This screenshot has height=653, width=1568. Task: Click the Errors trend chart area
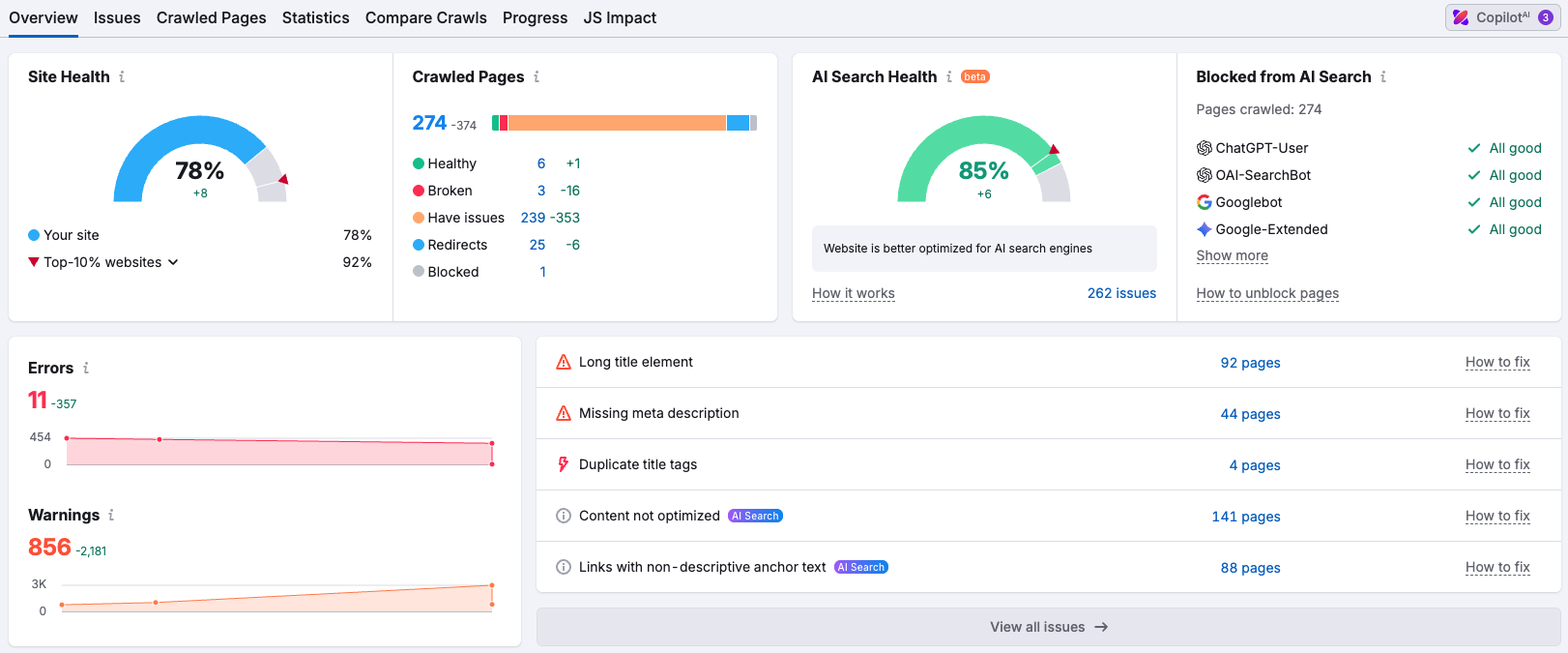tap(278, 452)
